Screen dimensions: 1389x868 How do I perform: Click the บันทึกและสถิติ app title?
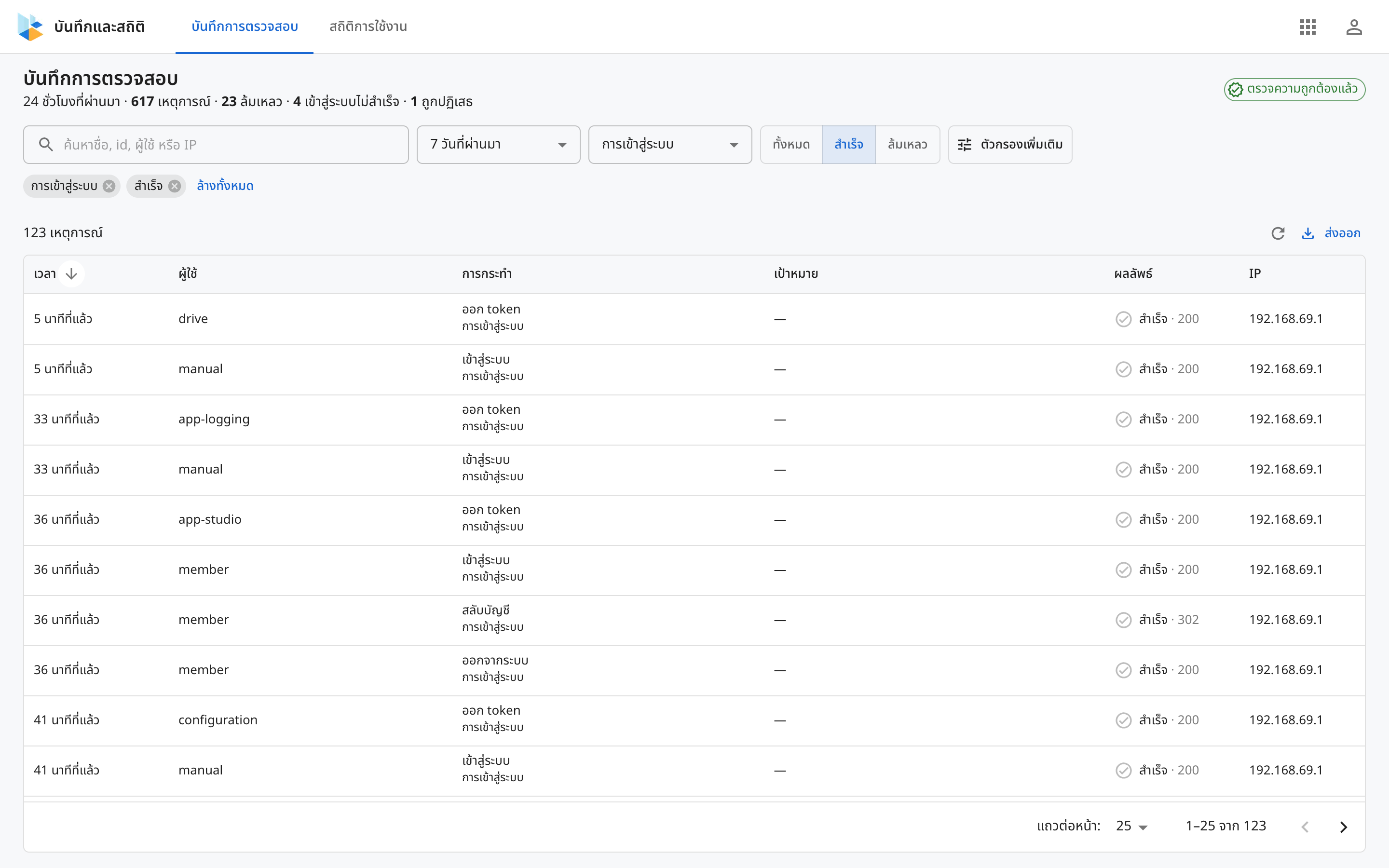click(99, 27)
